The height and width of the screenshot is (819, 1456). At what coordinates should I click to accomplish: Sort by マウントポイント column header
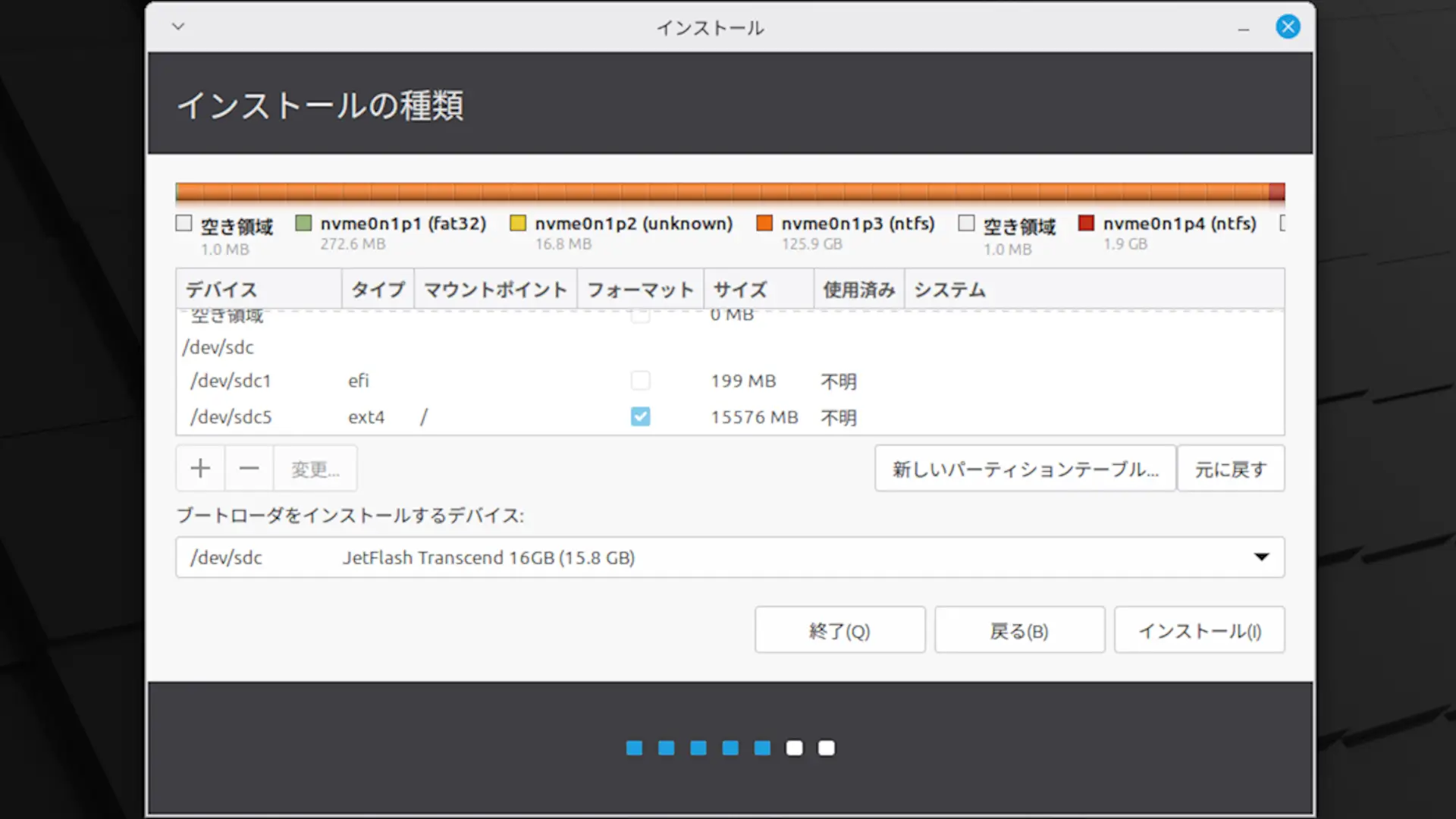pyautogui.click(x=495, y=290)
